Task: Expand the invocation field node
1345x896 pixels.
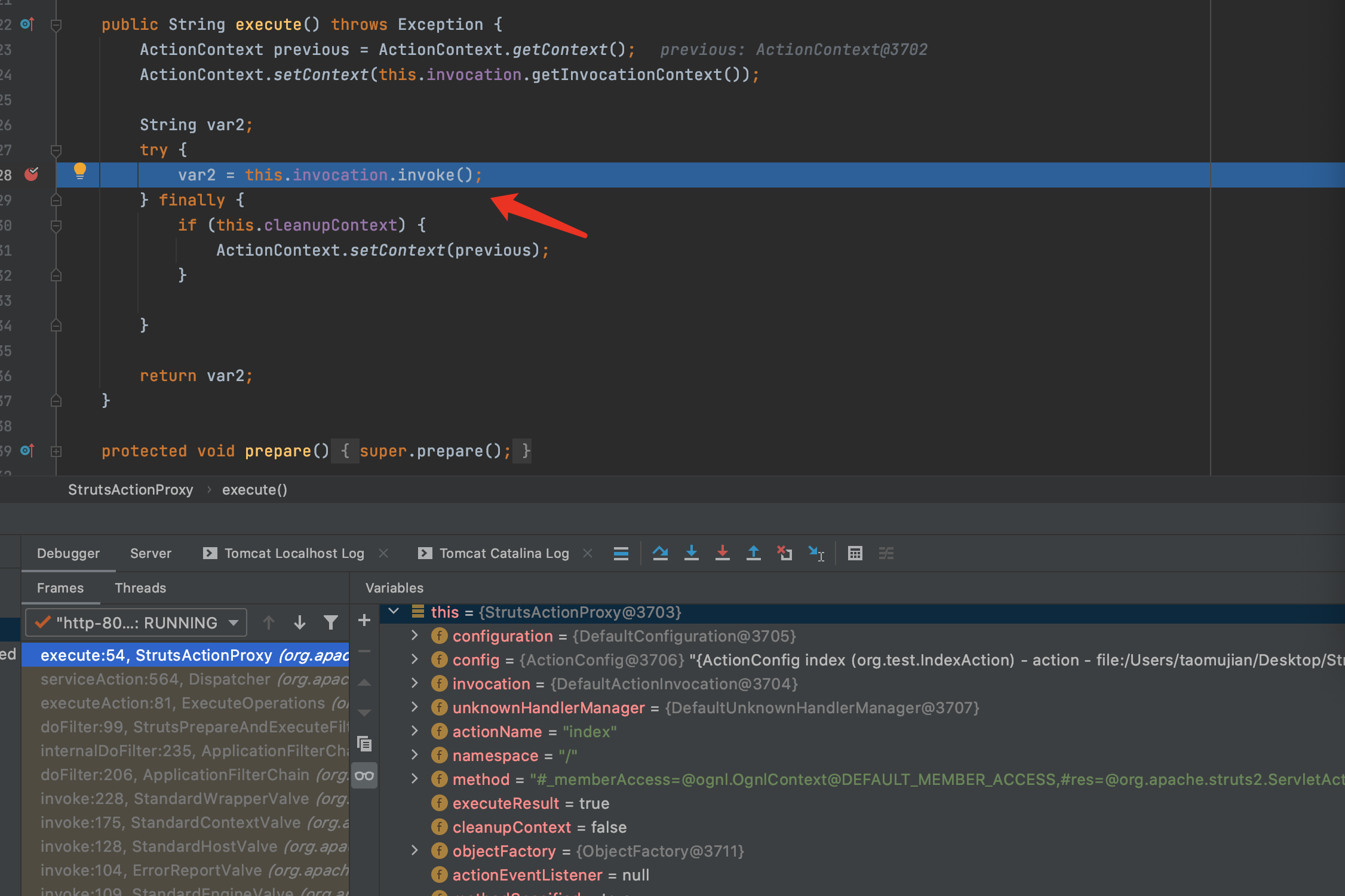Action: [x=415, y=683]
